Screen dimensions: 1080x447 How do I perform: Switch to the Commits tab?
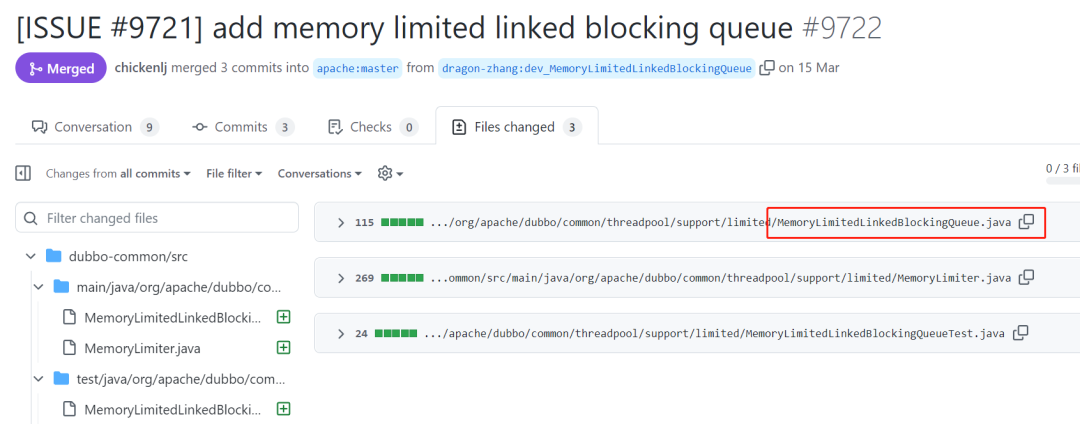(x=243, y=127)
